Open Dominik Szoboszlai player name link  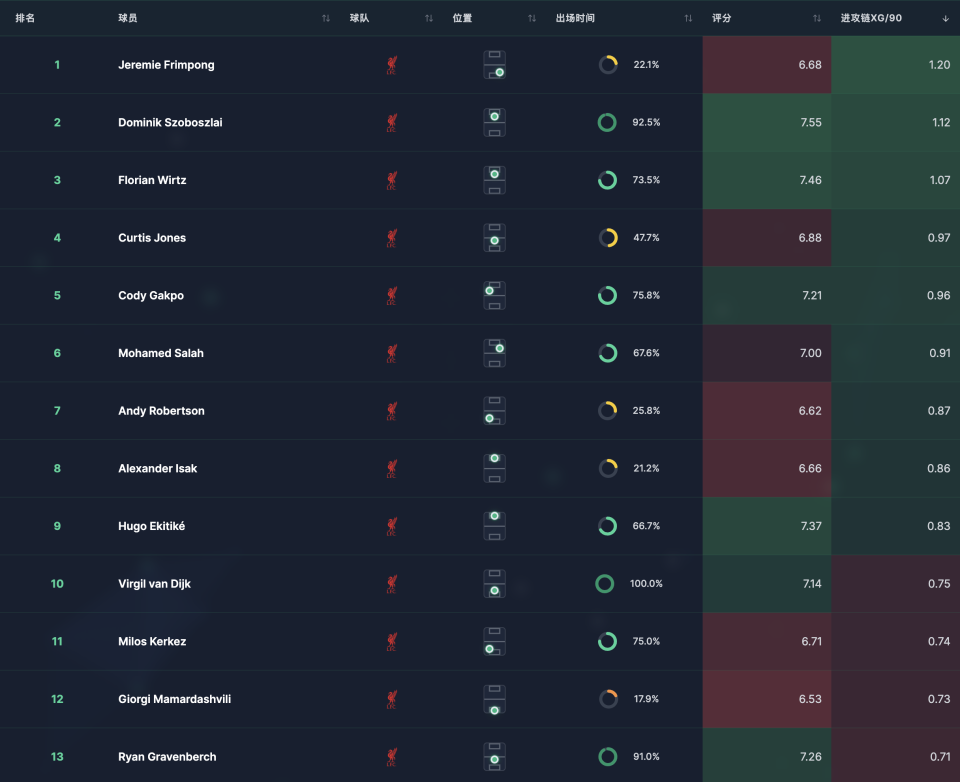click(x=170, y=123)
